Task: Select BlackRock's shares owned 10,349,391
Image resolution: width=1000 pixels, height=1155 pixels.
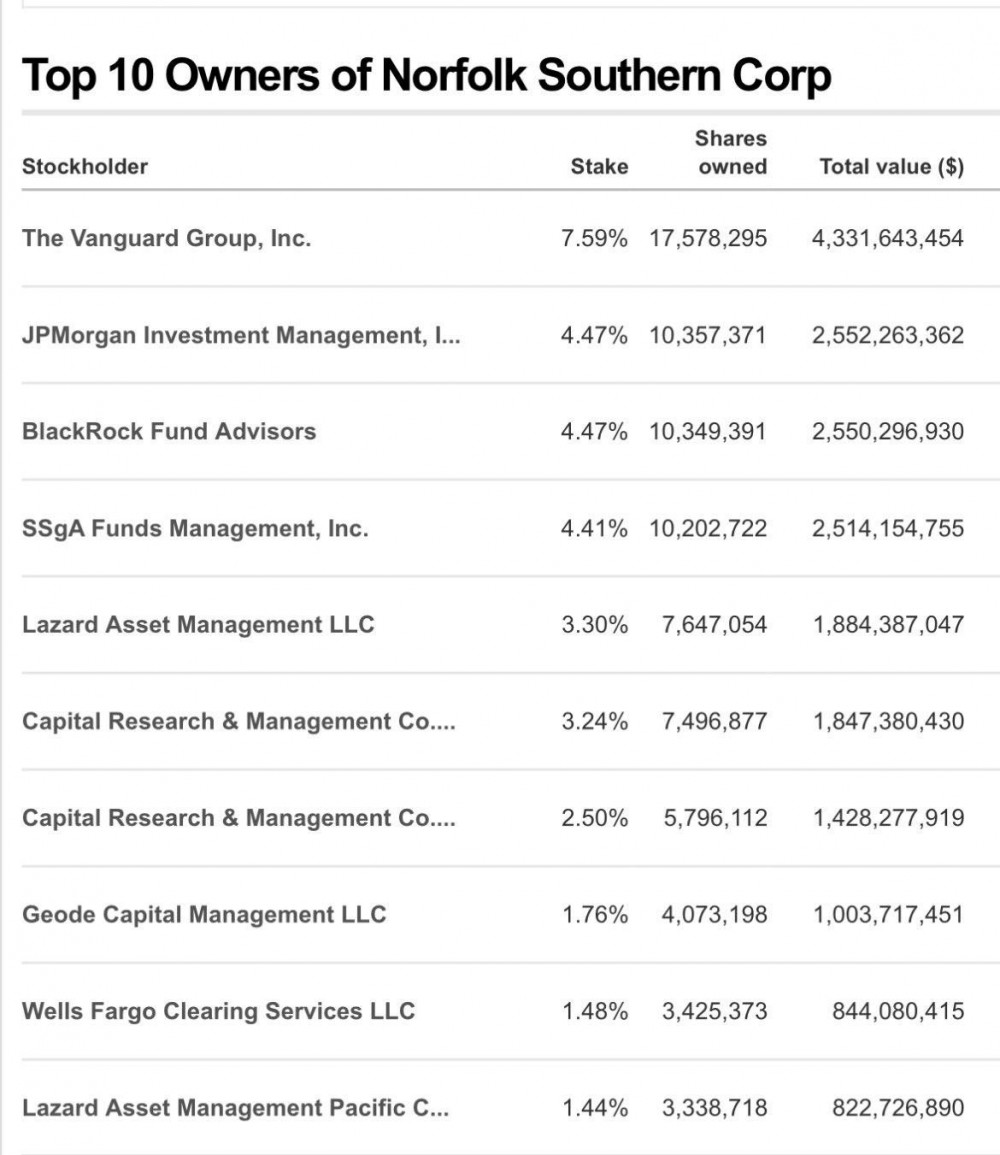Action: [708, 432]
